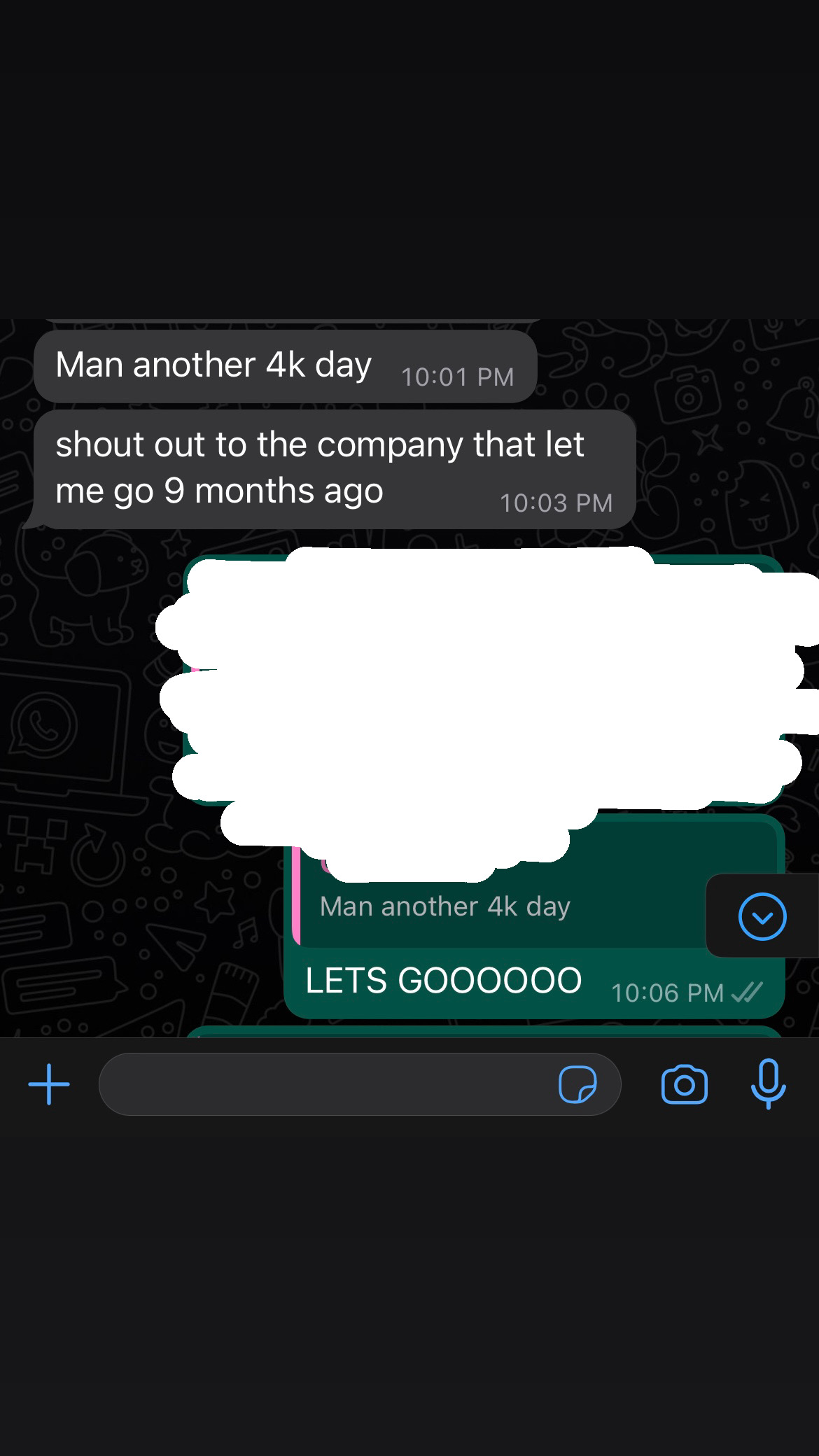Tap the 10:01 PM timestamp
Image resolution: width=819 pixels, height=1456 pixels.
457,377
